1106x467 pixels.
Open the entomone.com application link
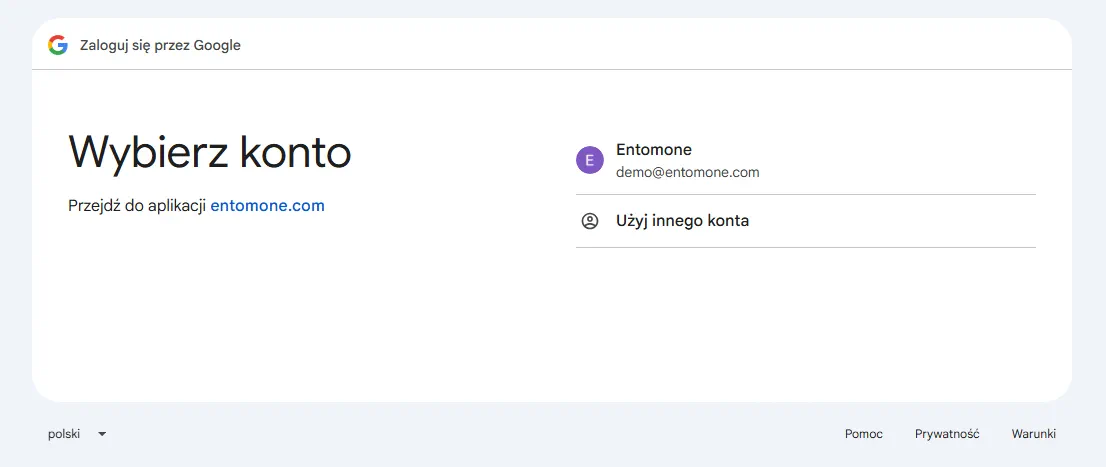coord(267,206)
